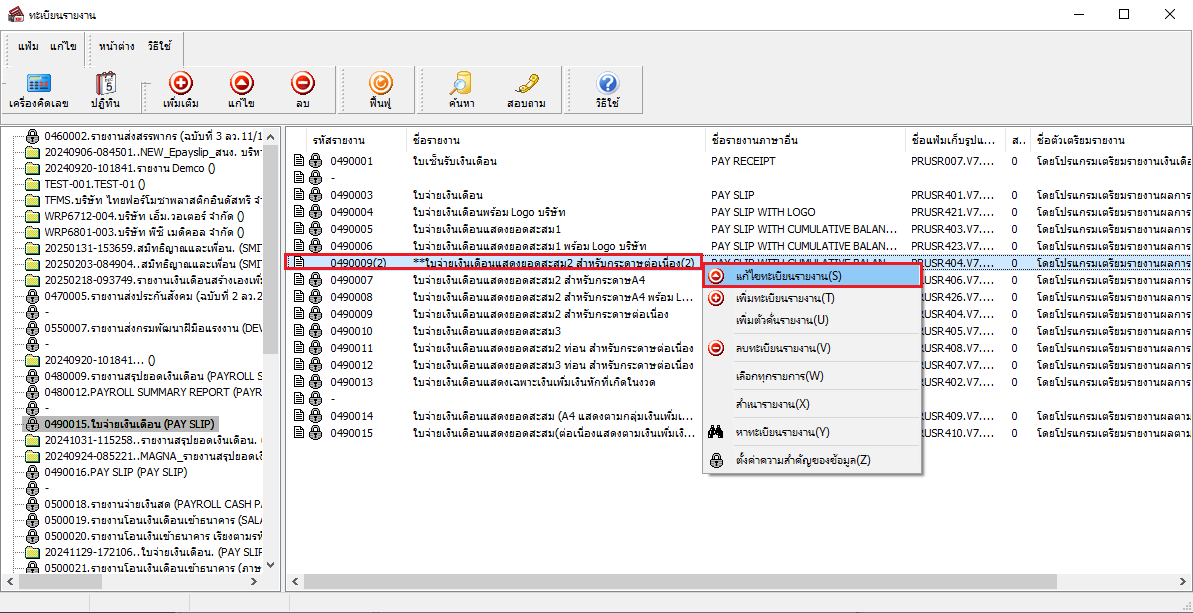Image resolution: width=1193 pixels, height=613 pixels.
Task: Open the ค้นหา search tool
Action: (461, 90)
